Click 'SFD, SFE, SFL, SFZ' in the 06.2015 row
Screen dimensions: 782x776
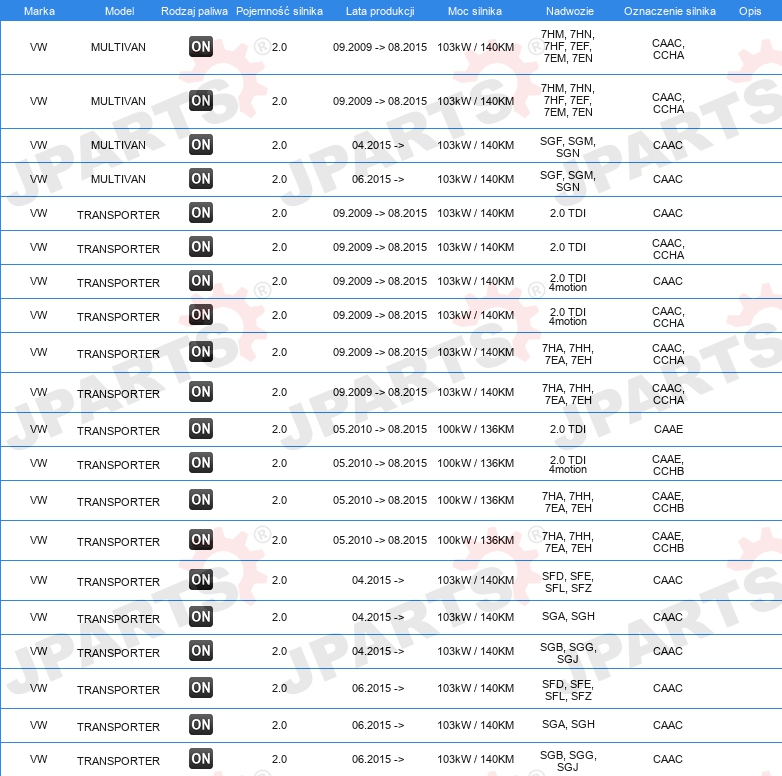click(x=568, y=690)
